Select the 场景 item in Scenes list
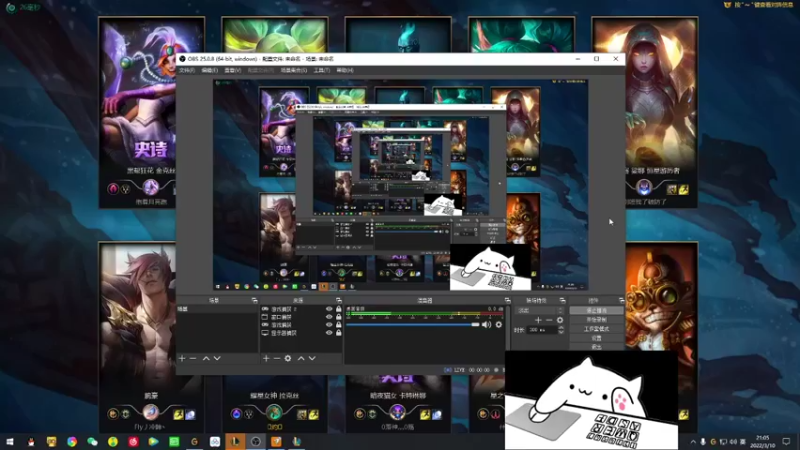The image size is (800, 450). [x=217, y=309]
